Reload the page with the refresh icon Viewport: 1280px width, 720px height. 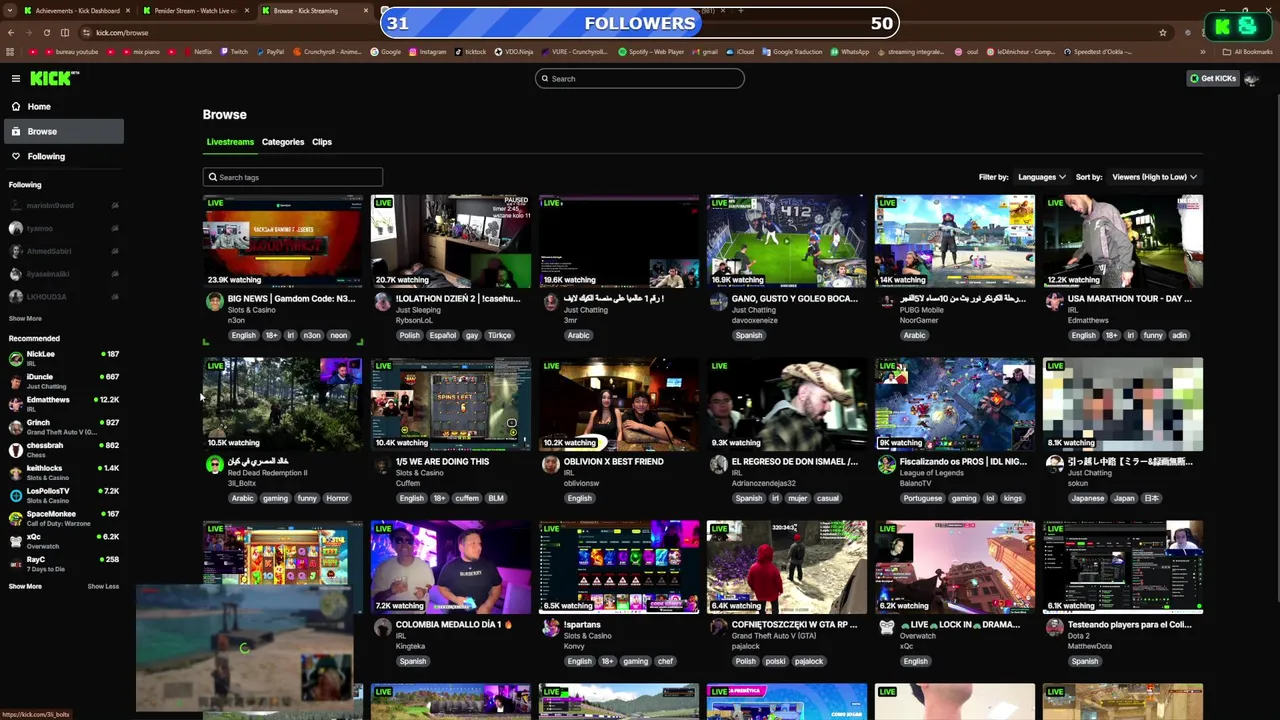46,32
